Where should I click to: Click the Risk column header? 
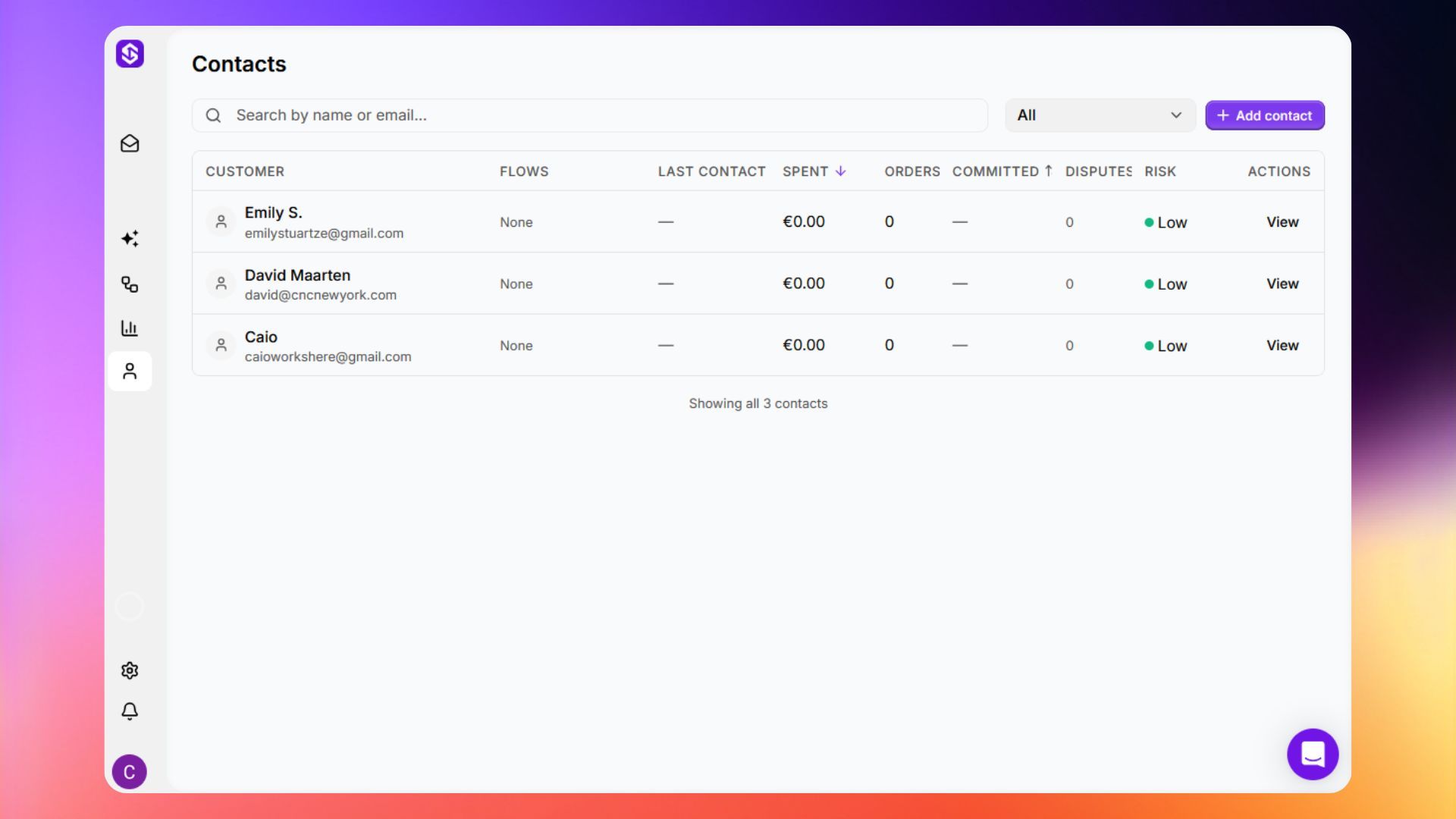tap(1160, 171)
